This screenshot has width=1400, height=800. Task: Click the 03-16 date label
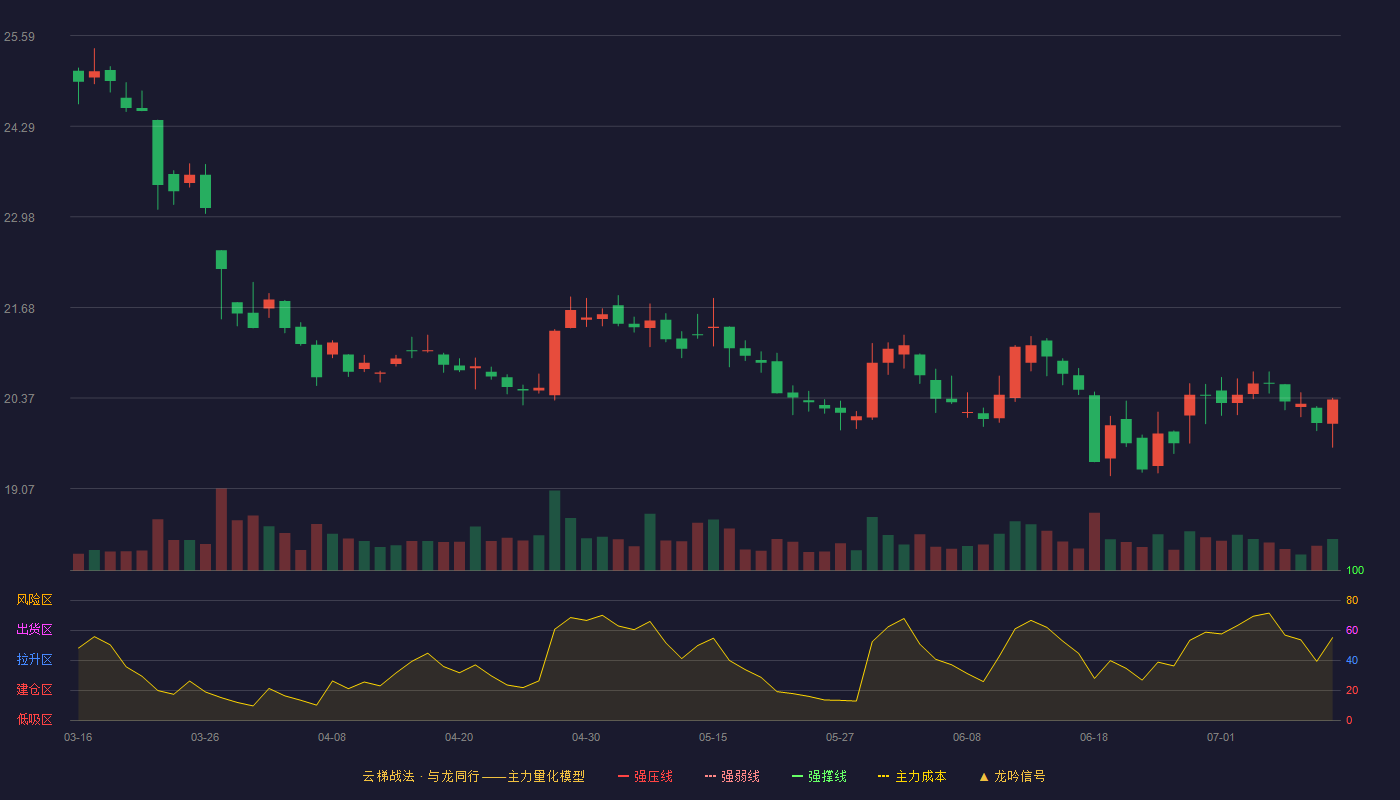pos(78,737)
